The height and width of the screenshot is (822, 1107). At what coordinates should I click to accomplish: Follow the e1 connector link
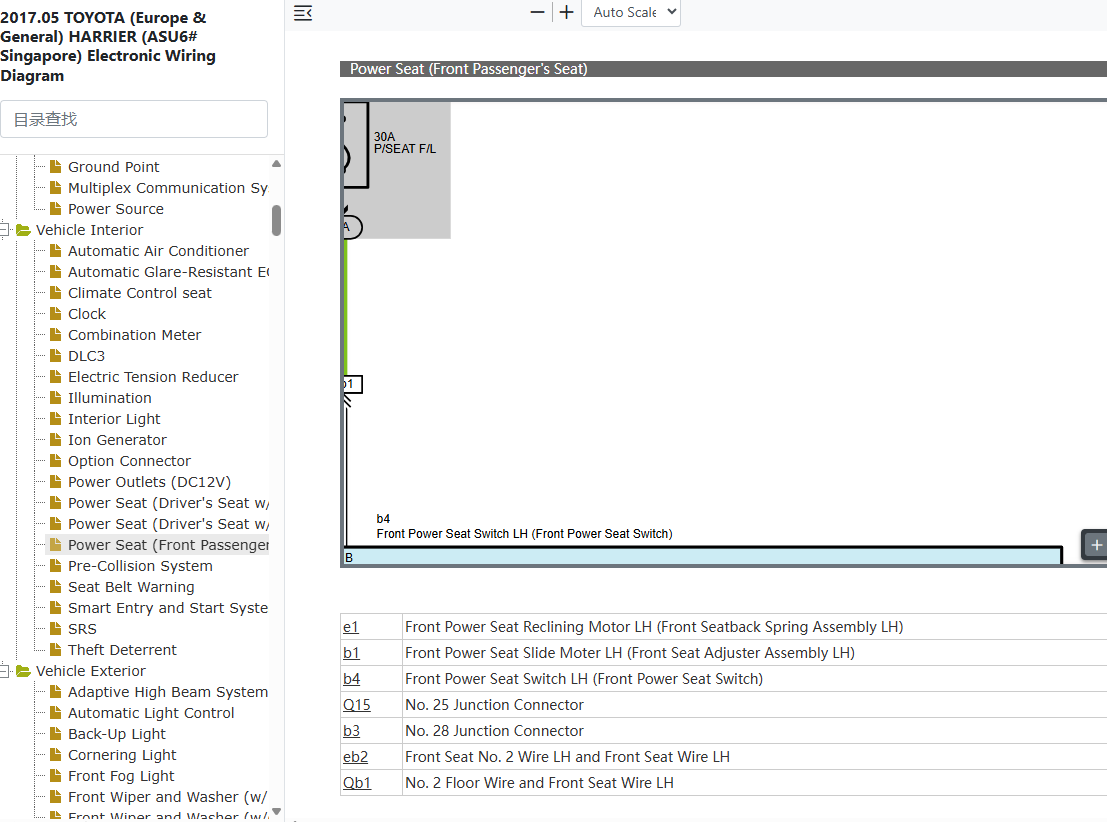point(351,627)
